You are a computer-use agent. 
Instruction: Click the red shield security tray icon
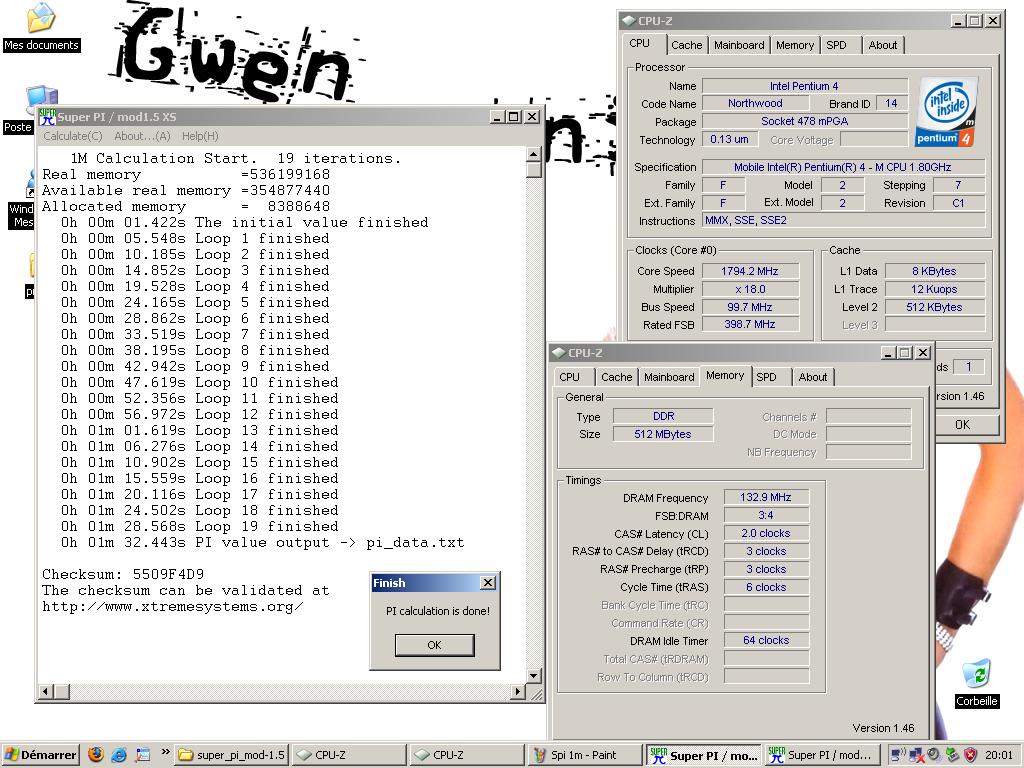point(970,755)
